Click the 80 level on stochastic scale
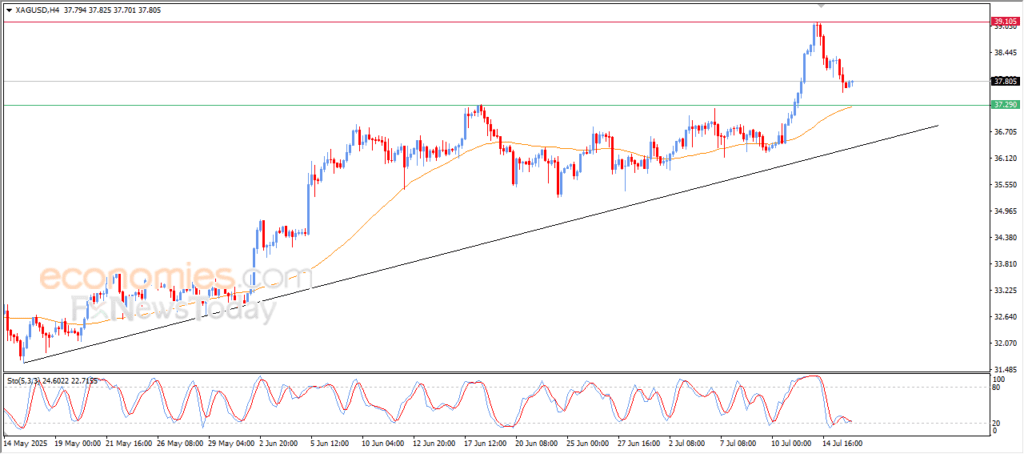Image resolution: width=1024 pixels, height=454 pixels. click(x=996, y=388)
